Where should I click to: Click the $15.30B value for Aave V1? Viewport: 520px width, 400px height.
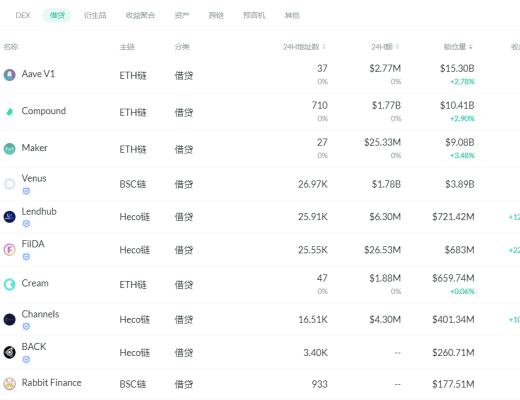[457, 68]
